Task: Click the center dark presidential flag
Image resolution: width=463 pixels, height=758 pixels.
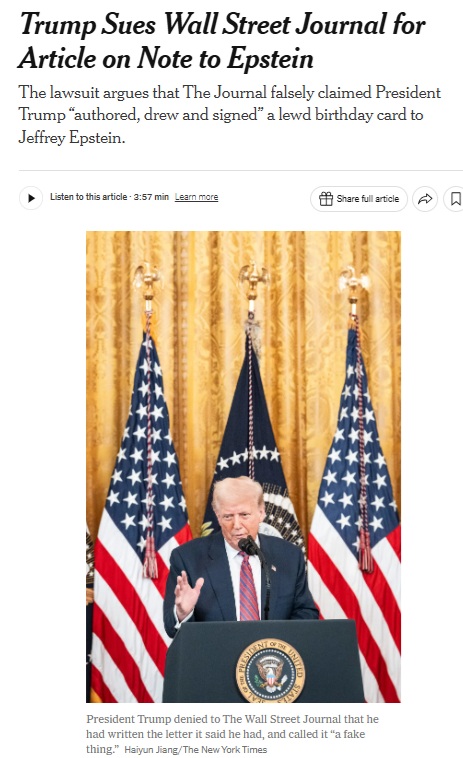Action: (x=251, y=435)
